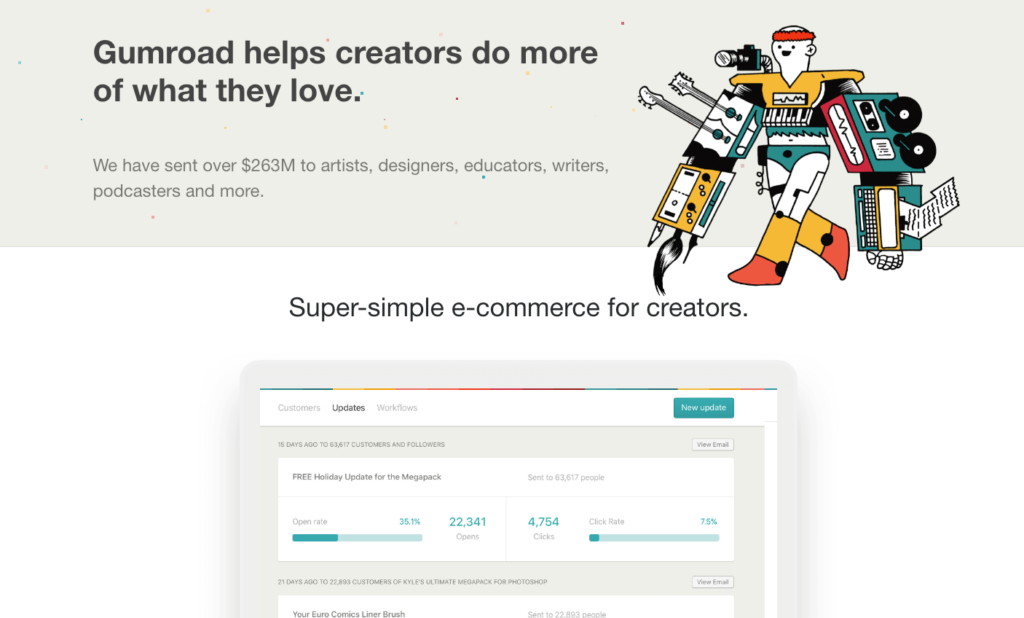The image size is (1024, 618).
Task: Open Your Euro Comics Liner Brush update
Action: 349,613
